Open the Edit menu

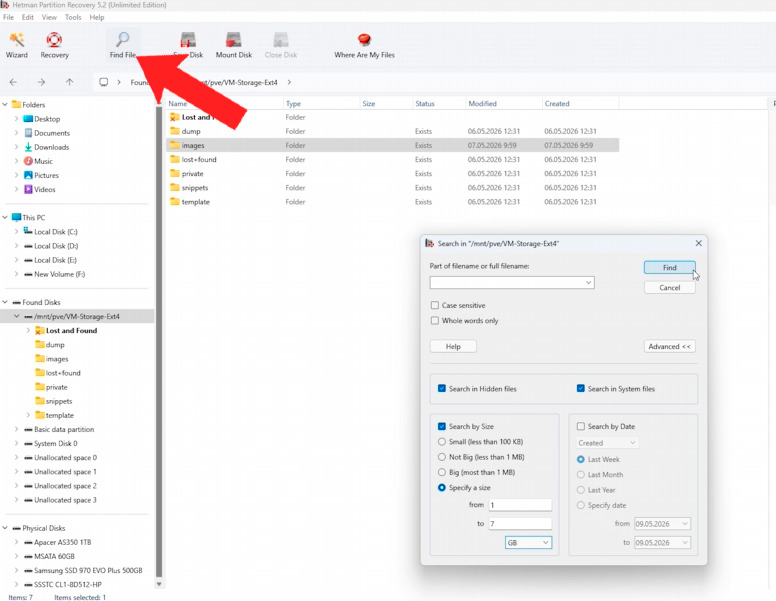[x=28, y=17]
